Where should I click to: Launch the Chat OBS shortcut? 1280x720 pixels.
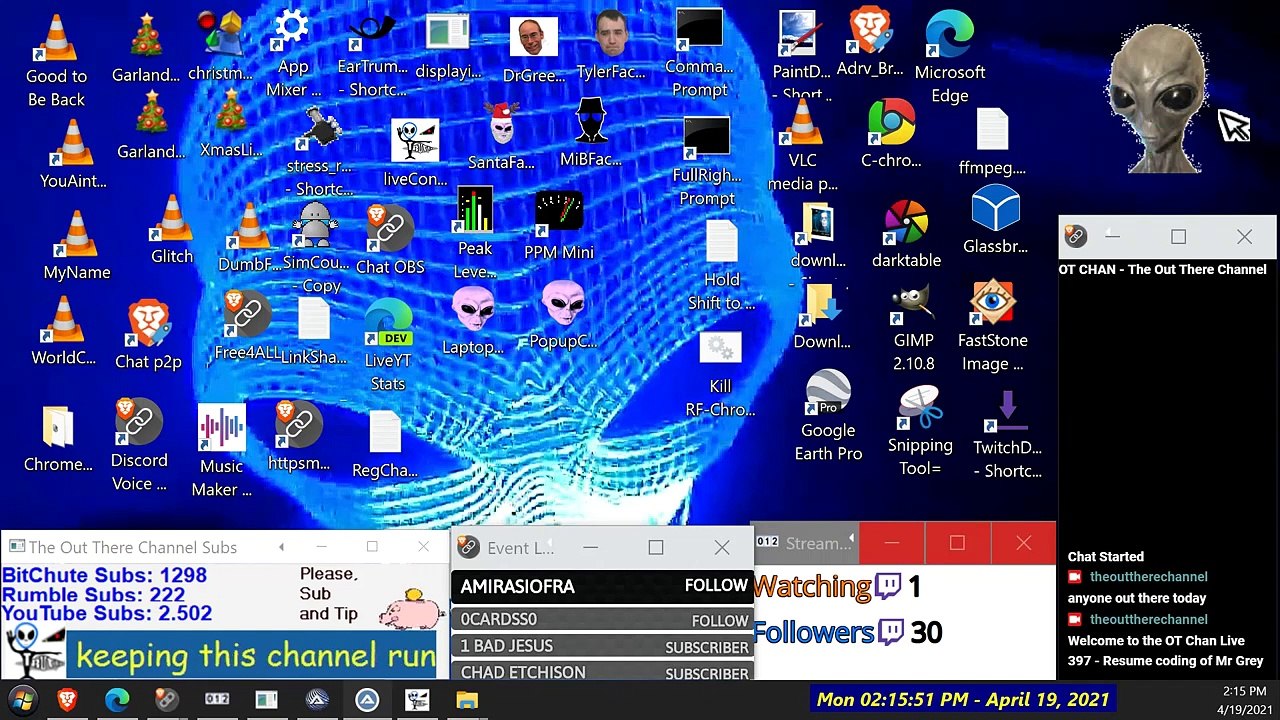click(390, 240)
